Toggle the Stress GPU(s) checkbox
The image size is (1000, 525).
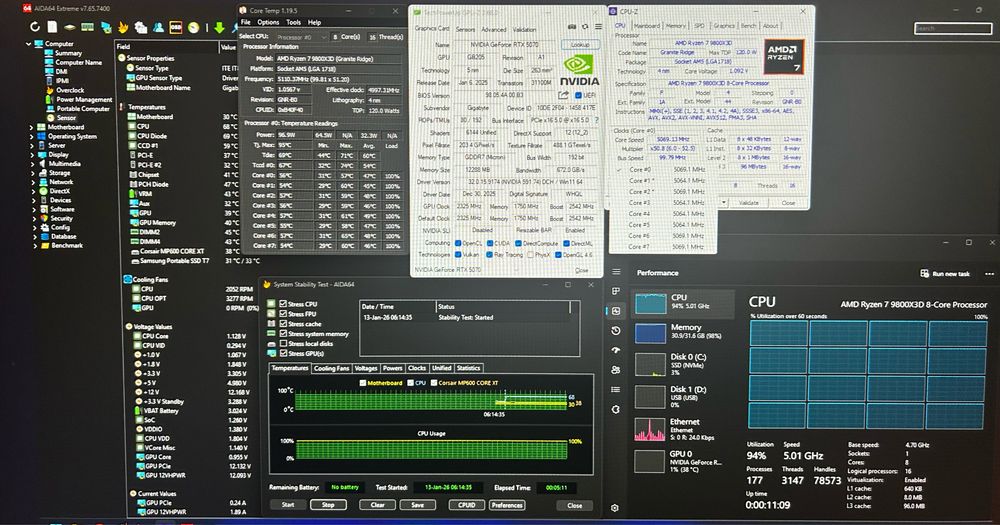point(283,353)
